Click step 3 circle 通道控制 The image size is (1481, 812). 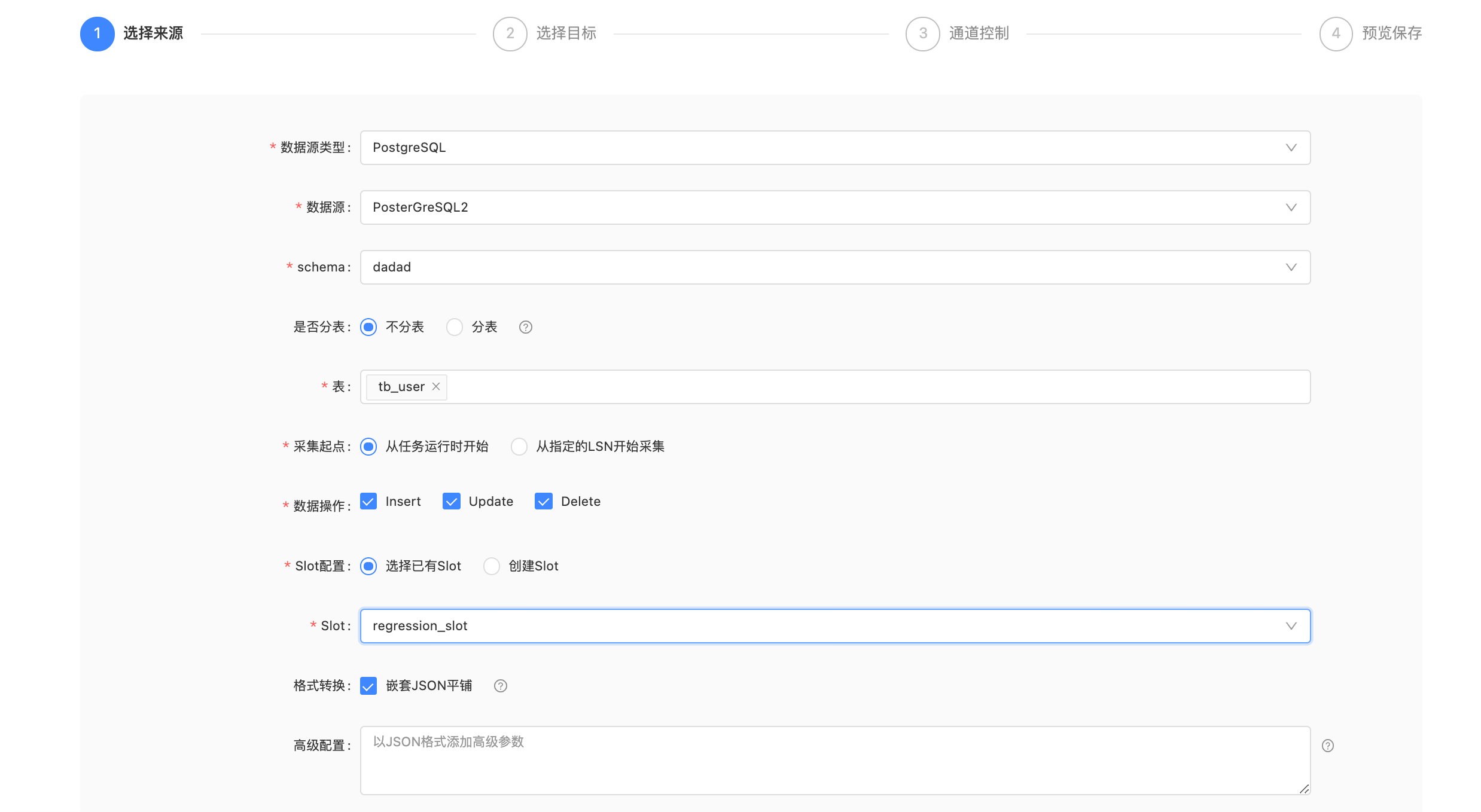pos(922,33)
